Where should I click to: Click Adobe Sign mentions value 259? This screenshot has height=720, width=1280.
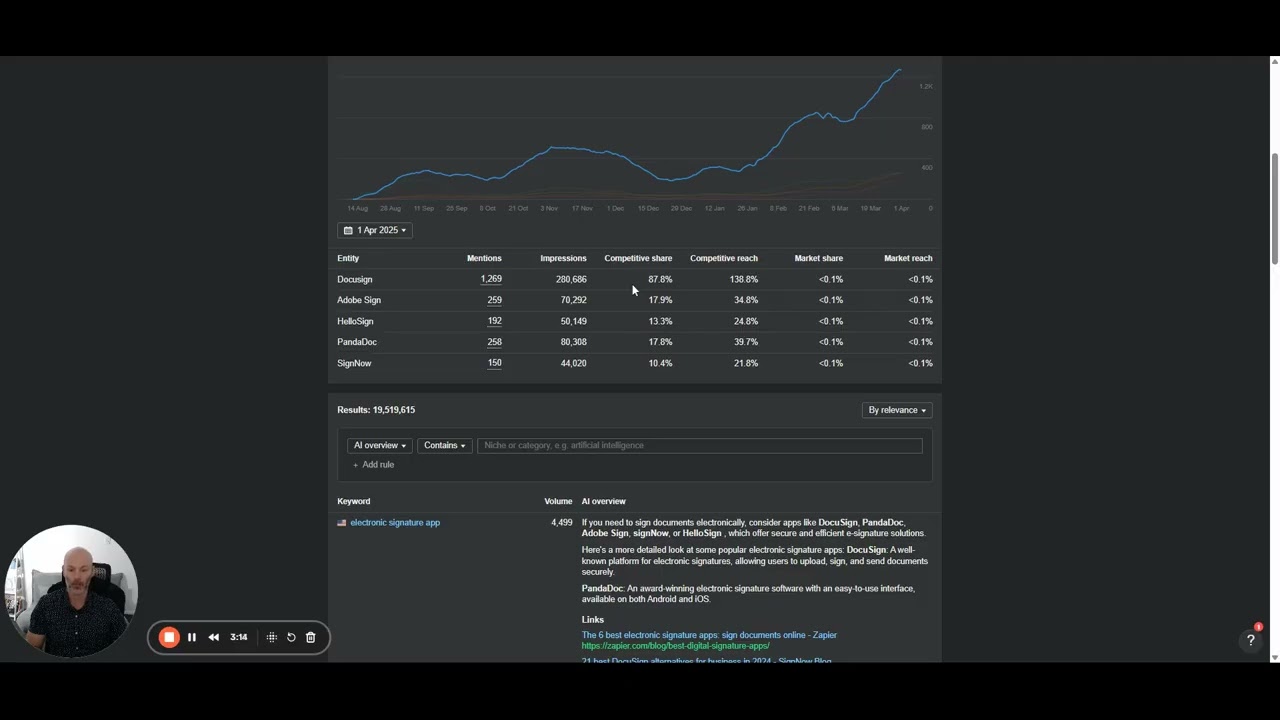coord(494,300)
